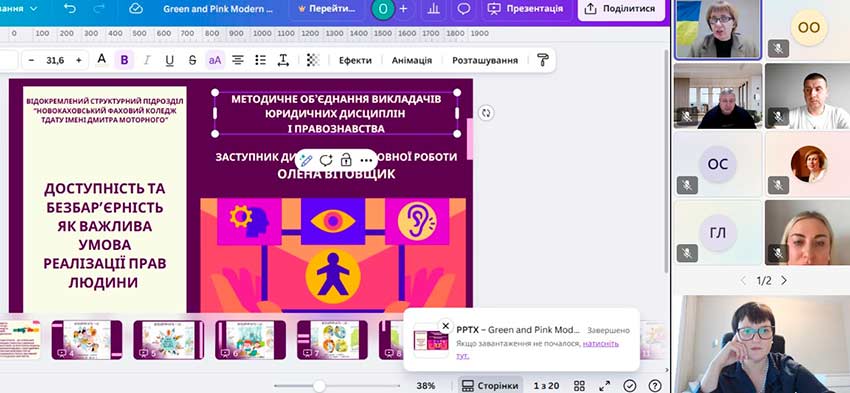Screen dimensions: 850x393
Task: Adjust the zoom slider handle
Action: click(319, 385)
